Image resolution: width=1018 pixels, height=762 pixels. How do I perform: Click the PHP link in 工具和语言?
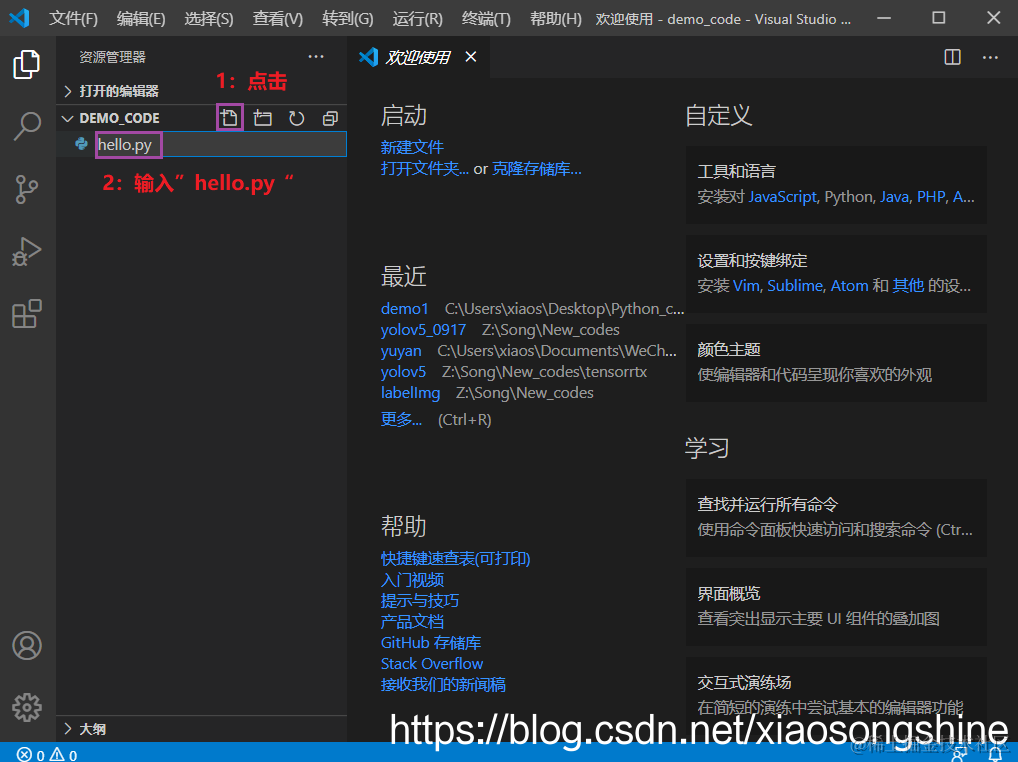point(931,197)
